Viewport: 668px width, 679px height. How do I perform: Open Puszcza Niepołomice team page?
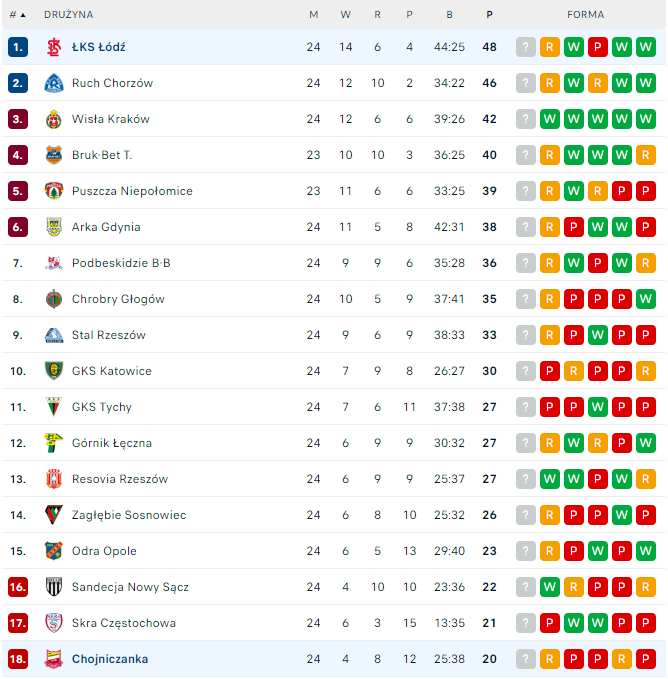click(132, 191)
